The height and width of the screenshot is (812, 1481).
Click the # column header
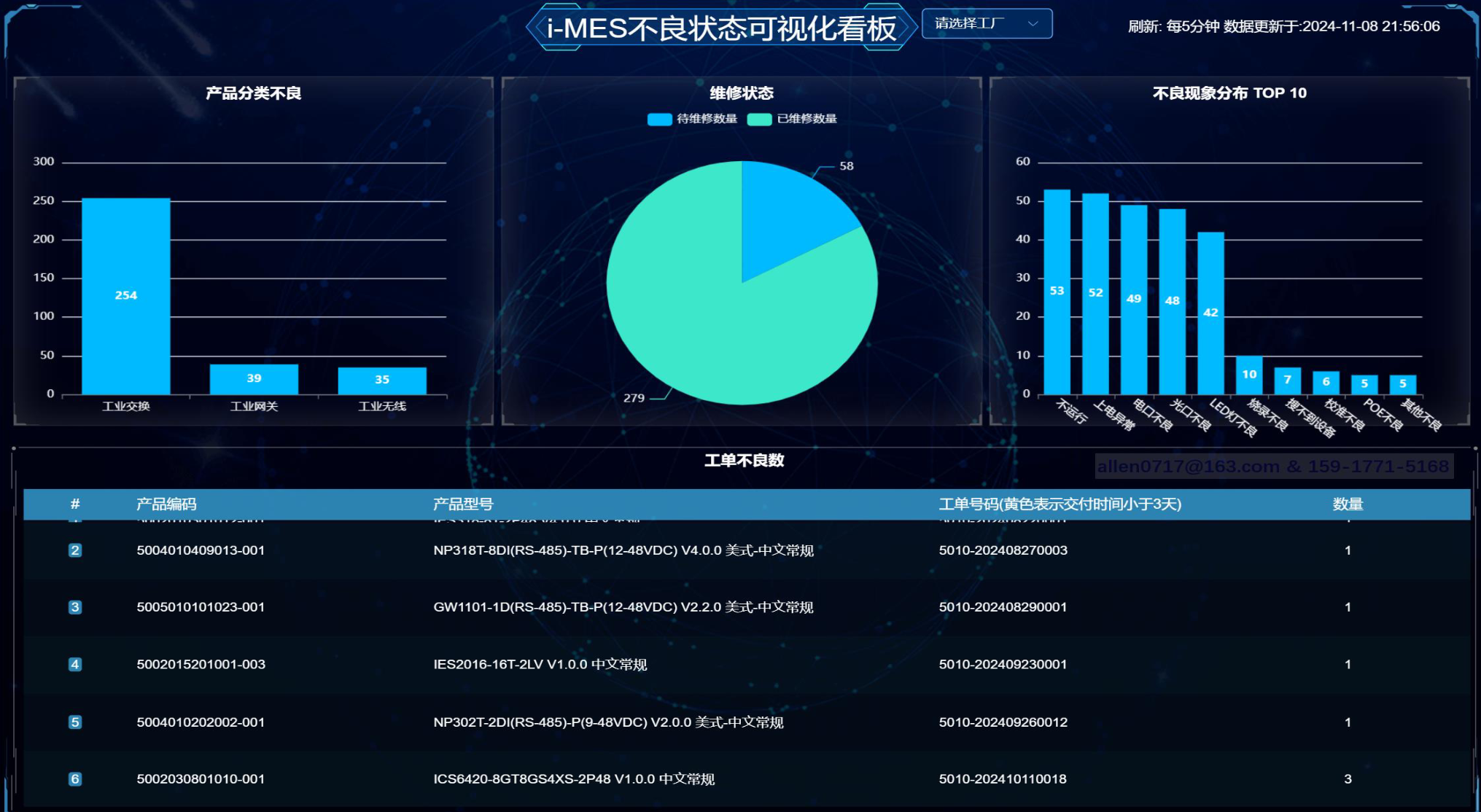pyautogui.click(x=75, y=504)
